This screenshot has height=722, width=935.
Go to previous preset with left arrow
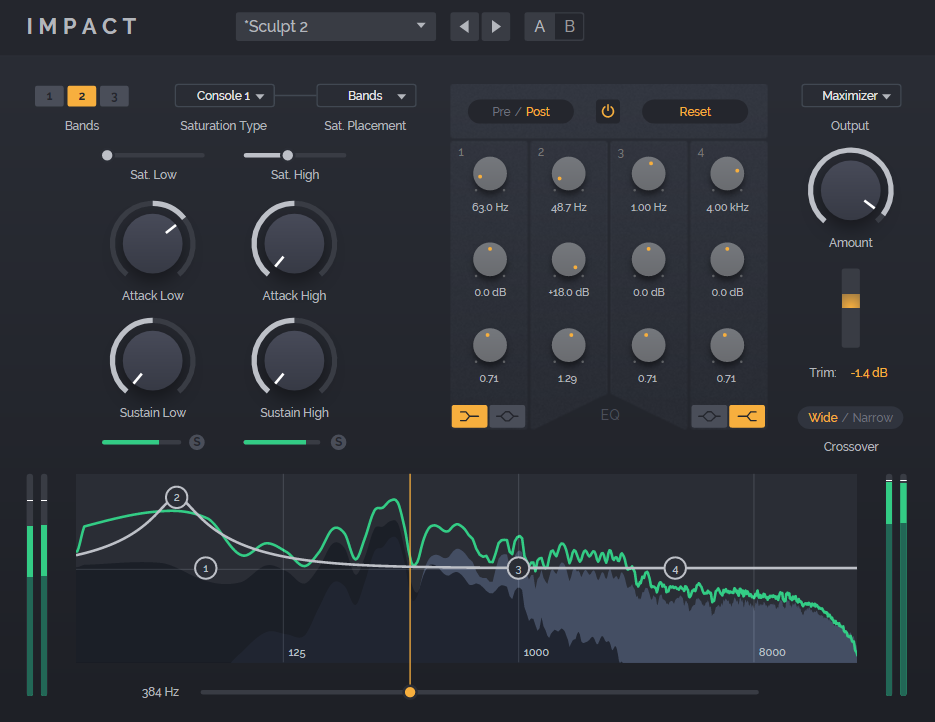464,27
